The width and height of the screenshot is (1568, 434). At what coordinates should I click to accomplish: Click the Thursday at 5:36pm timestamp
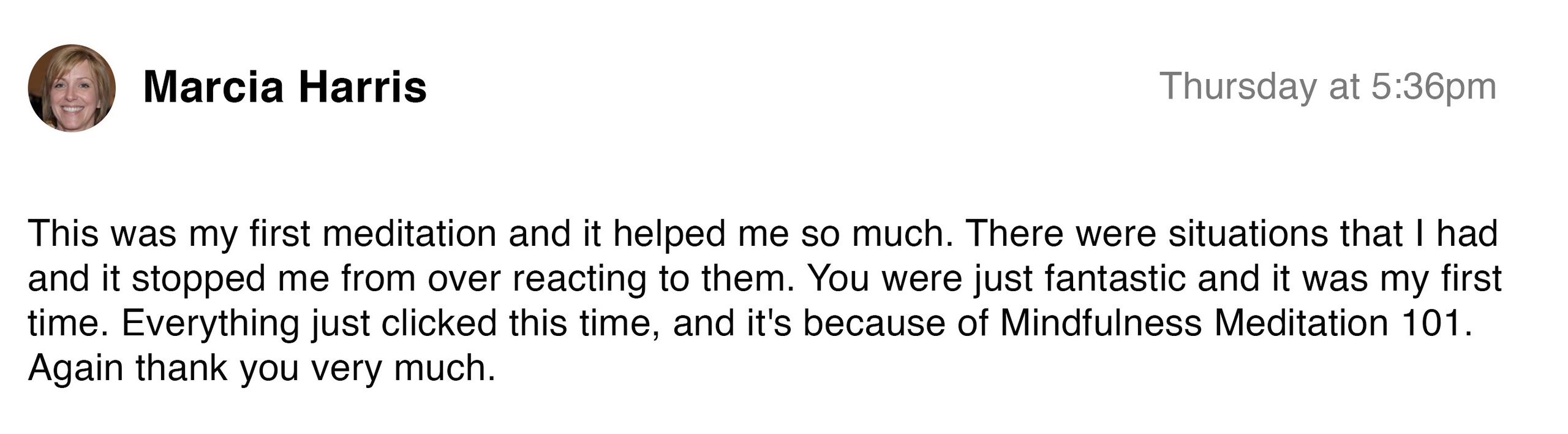click(1328, 87)
